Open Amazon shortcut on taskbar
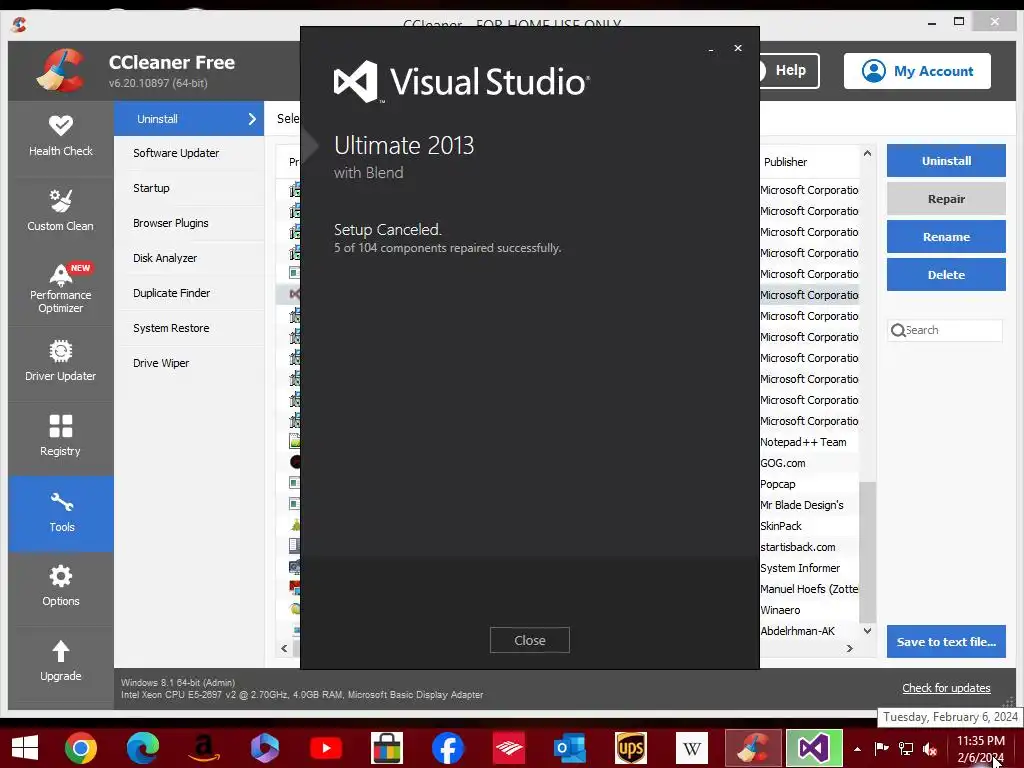Viewport: 1024px width, 768px height. tap(204, 748)
